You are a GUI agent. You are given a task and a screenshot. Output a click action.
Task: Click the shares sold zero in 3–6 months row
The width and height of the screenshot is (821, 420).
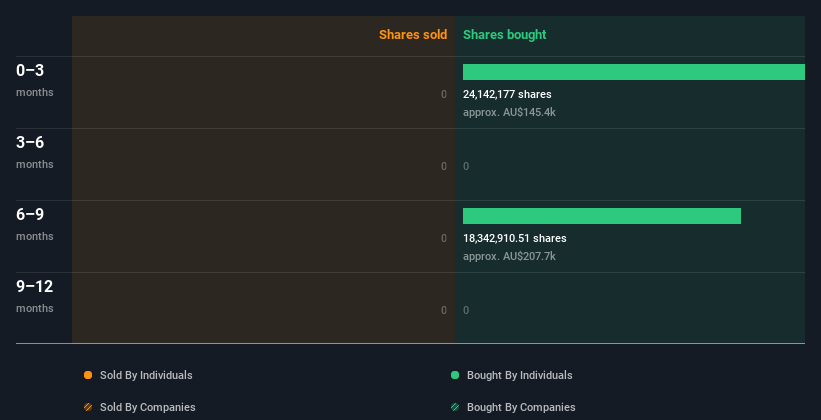(x=444, y=166)
